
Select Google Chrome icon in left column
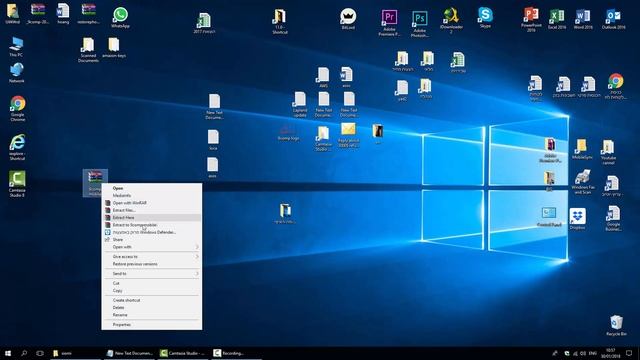[18, 108]
